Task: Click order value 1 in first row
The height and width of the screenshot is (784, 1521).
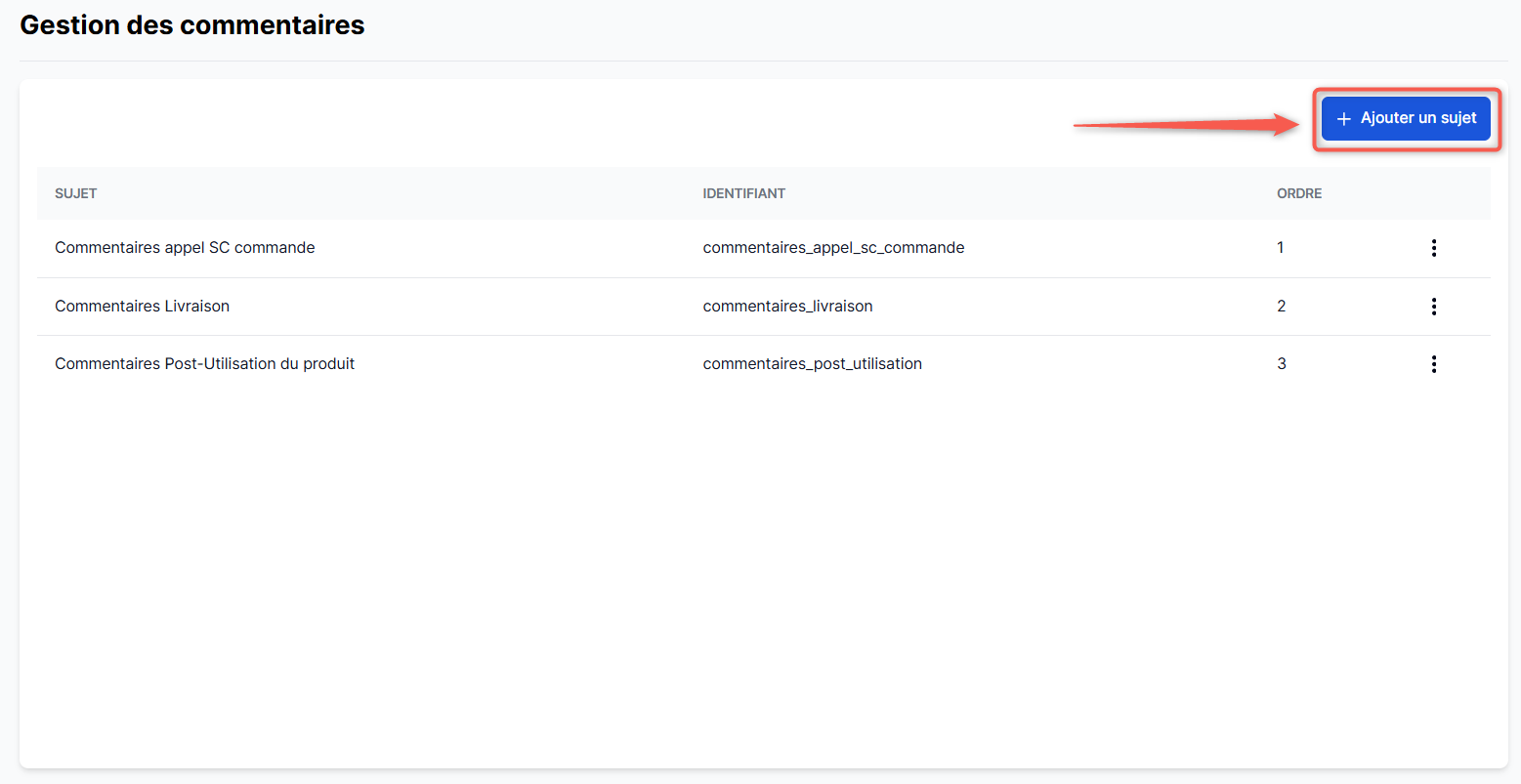Action: tap(1280, 248)
